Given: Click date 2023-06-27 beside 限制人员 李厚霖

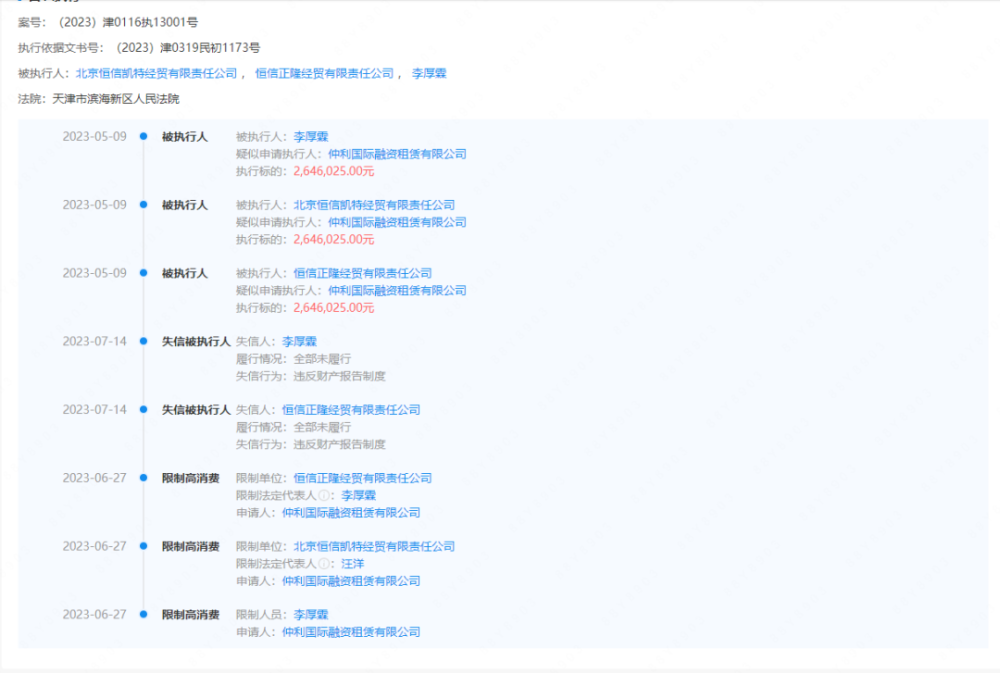Looking at the screenshot, I should (x=94, y=614).
